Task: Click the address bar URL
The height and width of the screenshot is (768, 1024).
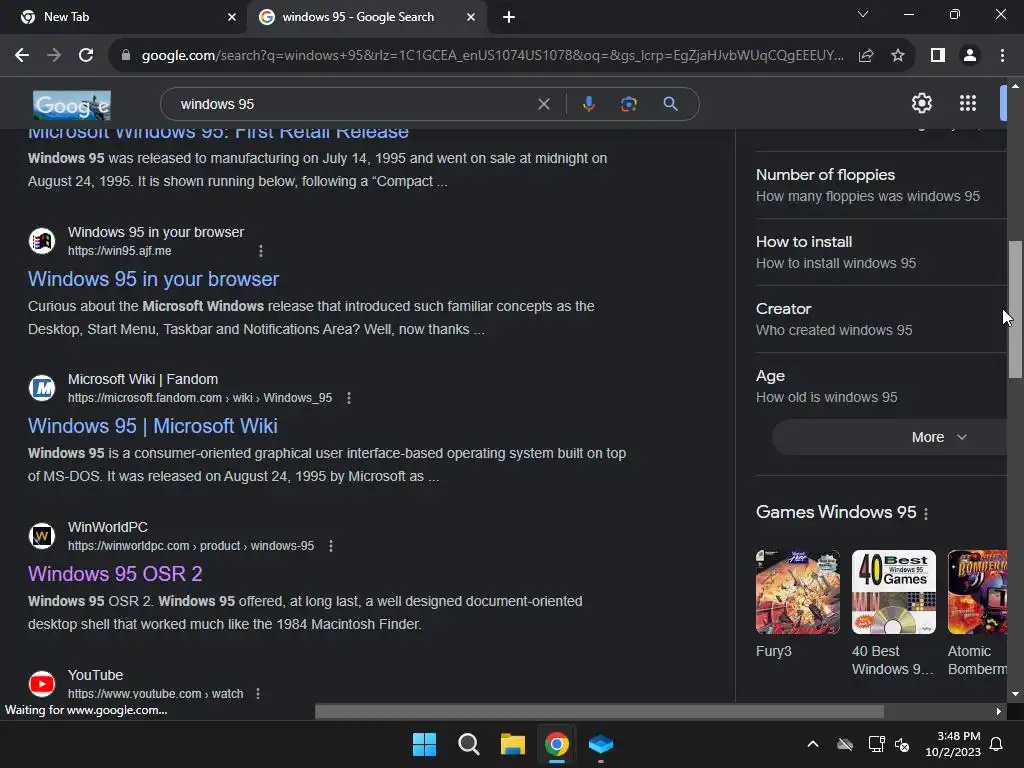Action: coord(492,56)
